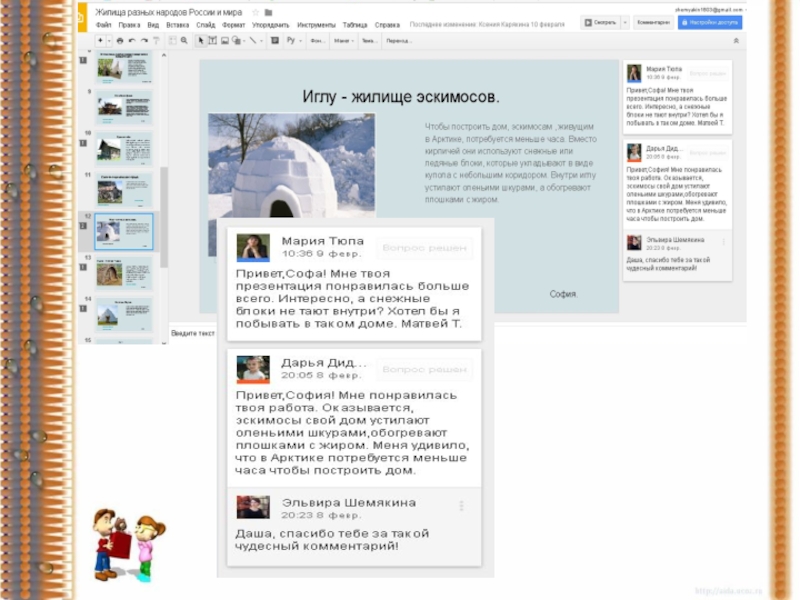Click the insert image icon

click(x=225, y=41)
